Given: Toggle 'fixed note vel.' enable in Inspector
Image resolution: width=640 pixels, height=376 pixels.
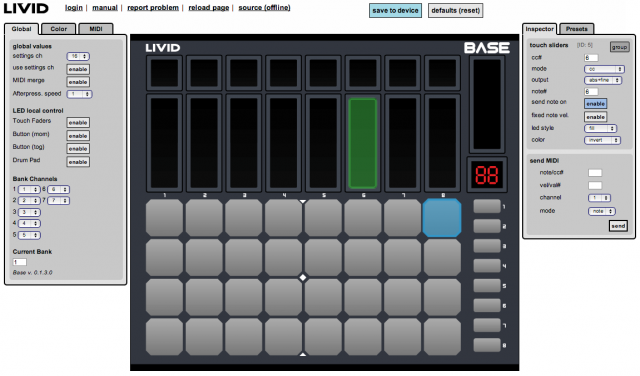Looking at the screenshot, I should (596, 117).
